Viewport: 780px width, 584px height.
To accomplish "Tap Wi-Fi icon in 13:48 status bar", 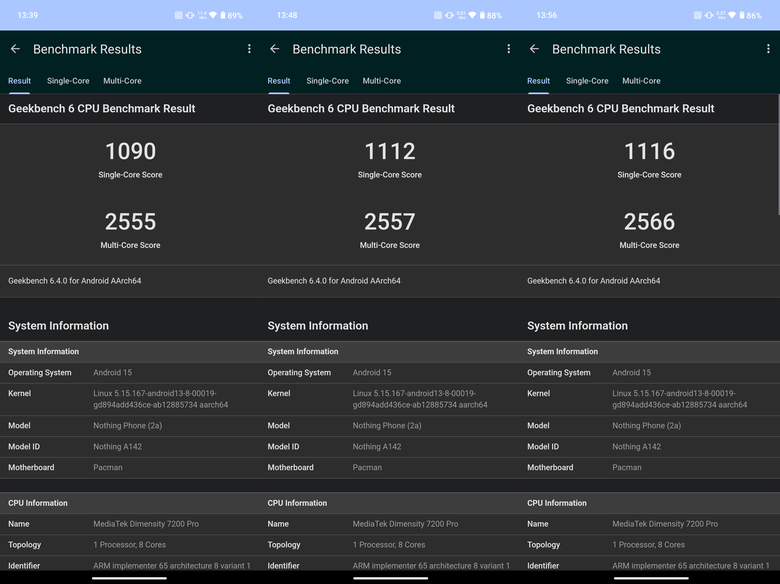I will [x=473, y=15].
